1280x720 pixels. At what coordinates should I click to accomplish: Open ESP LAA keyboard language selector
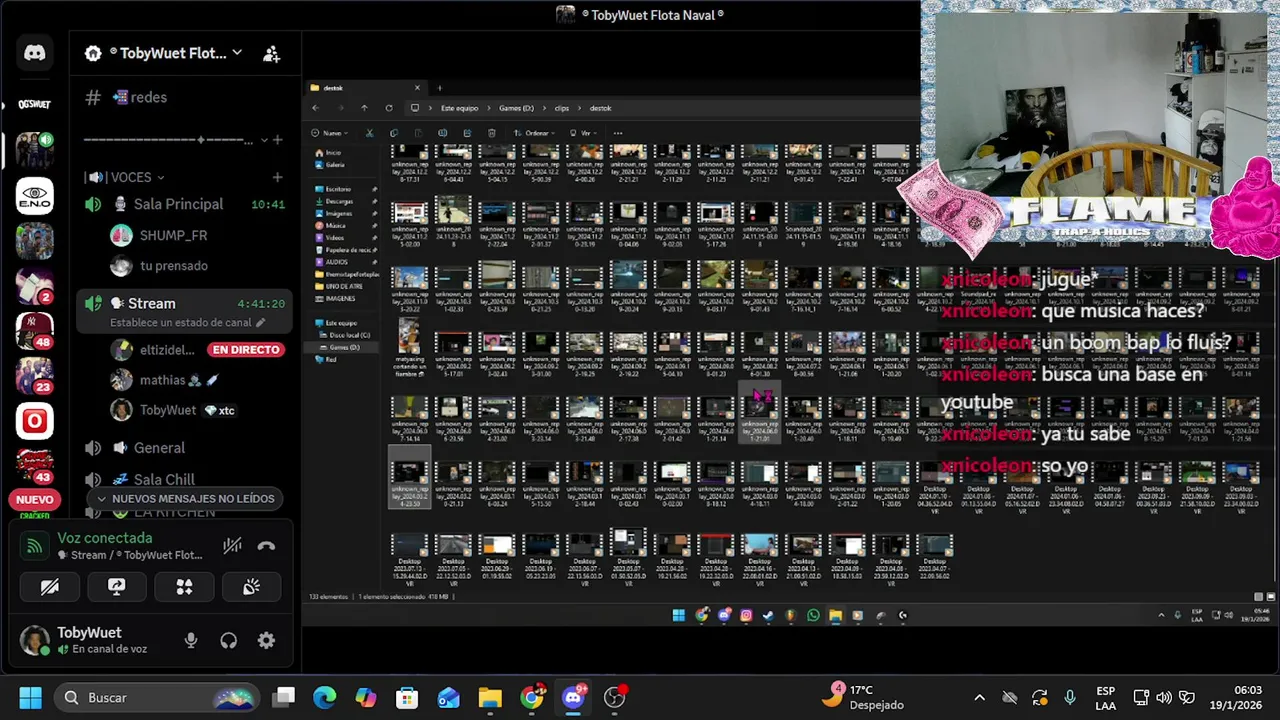click(1105, 697)
